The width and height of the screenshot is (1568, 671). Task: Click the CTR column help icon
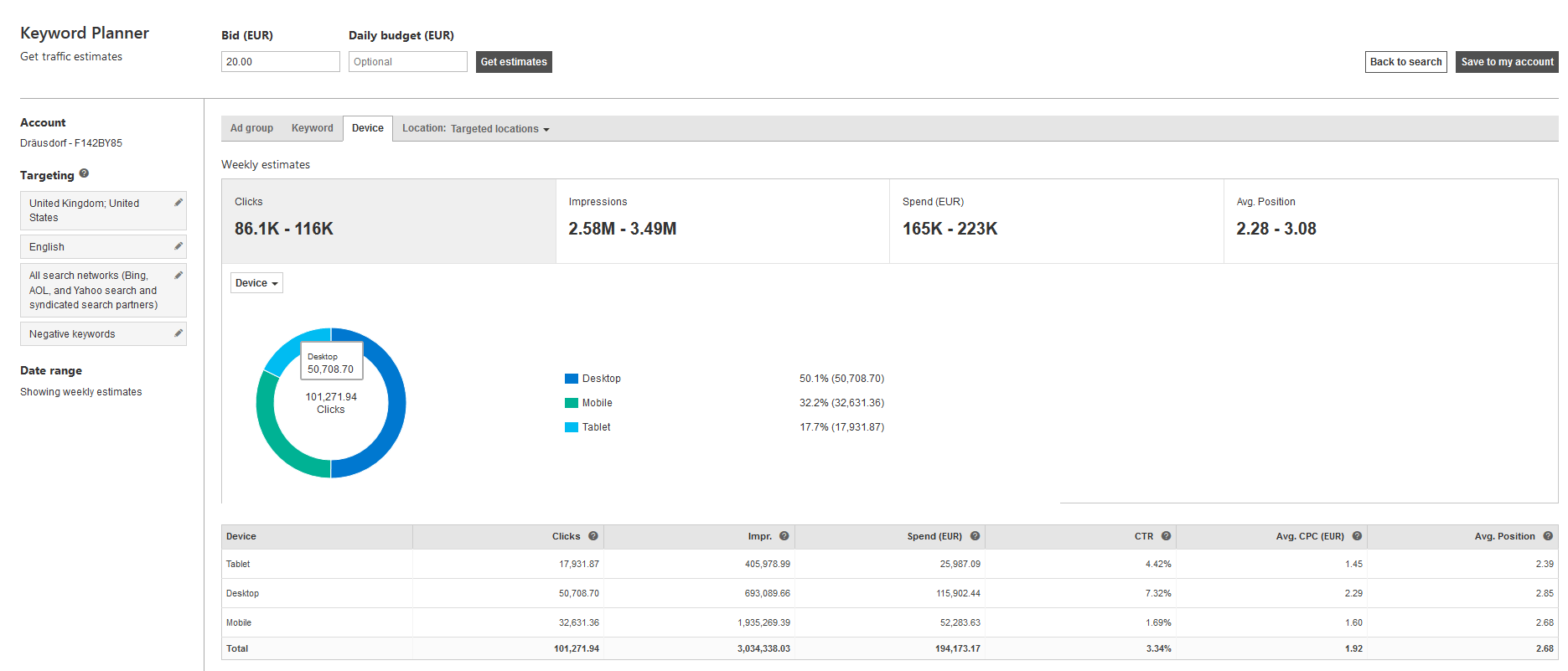click(x=1166, y=536)
